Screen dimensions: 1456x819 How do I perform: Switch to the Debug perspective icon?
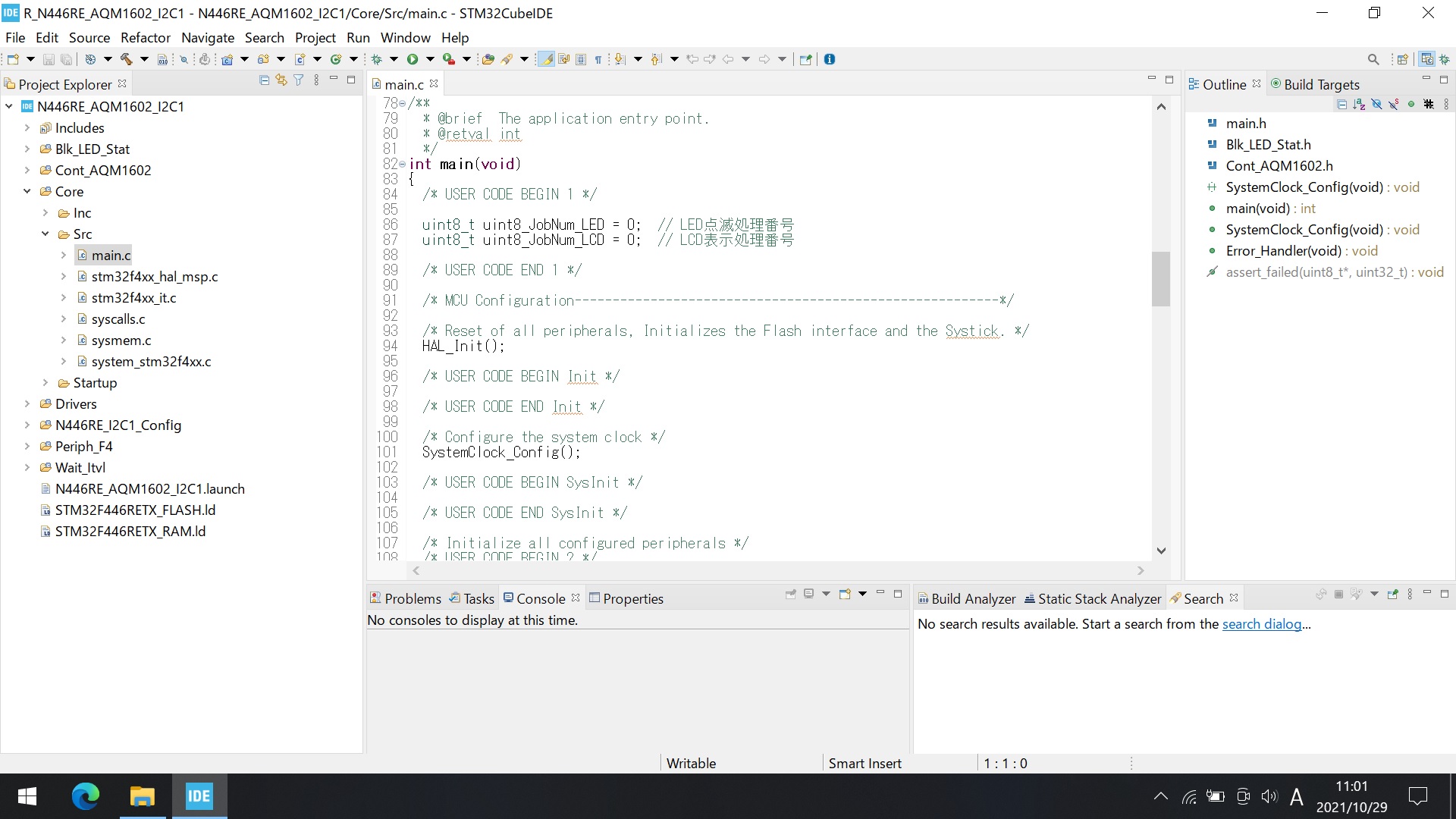coord(1445,59)
